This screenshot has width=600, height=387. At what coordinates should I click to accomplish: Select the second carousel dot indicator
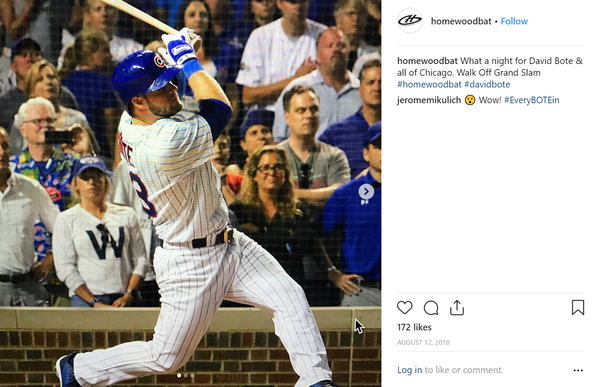point(186,376)
